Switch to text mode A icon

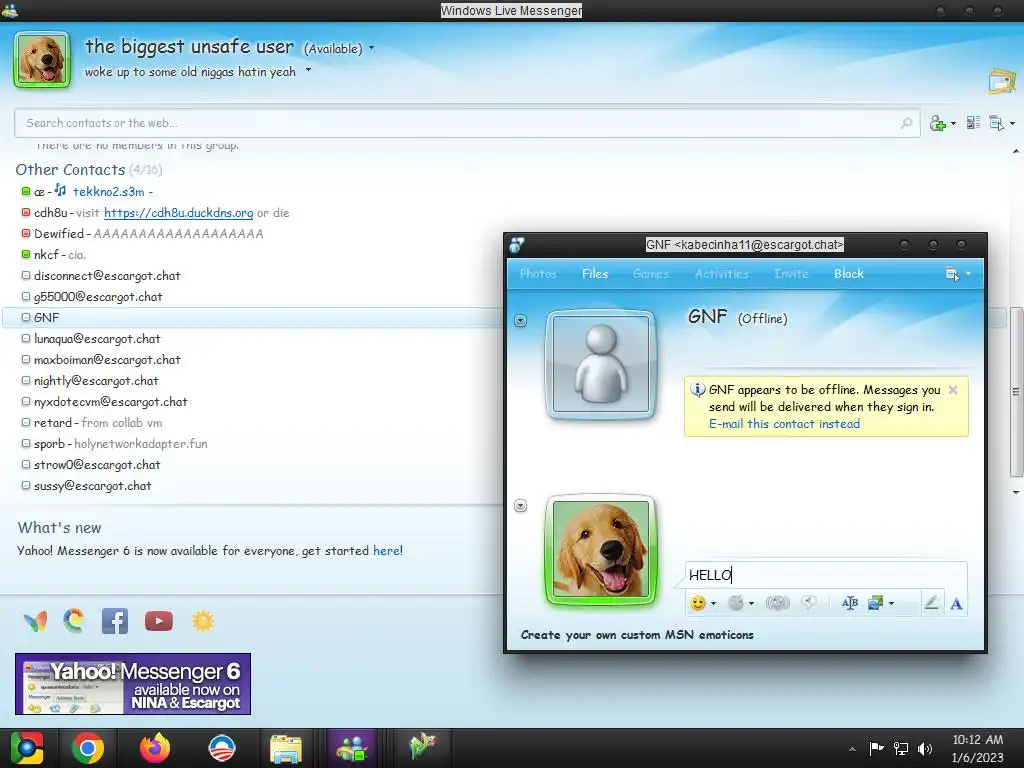[956, 603]
